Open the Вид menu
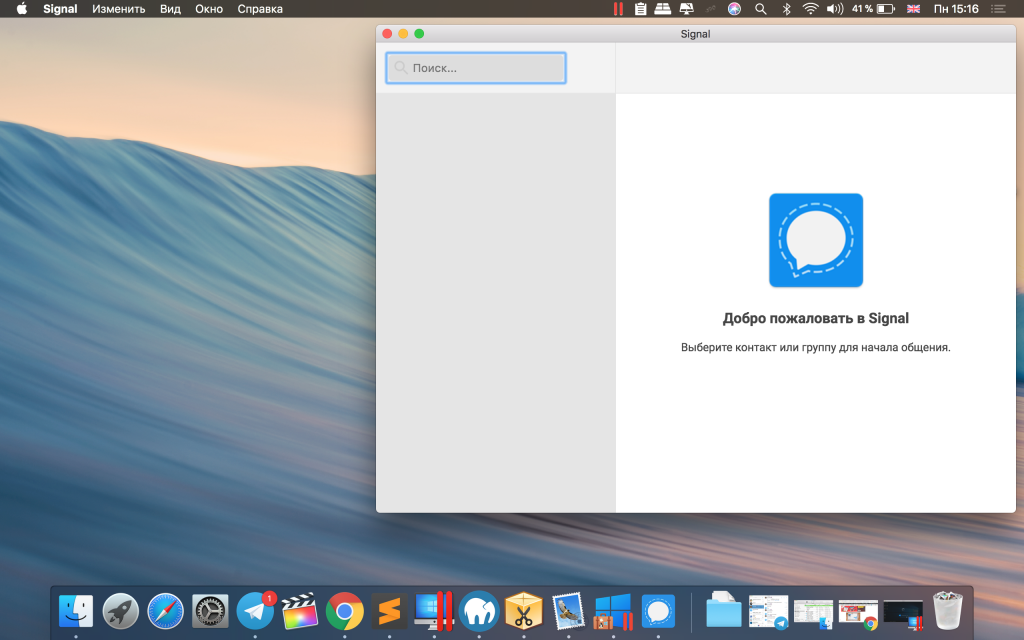This screenshot has height=640, width=1024. click(x=170, y=9)
